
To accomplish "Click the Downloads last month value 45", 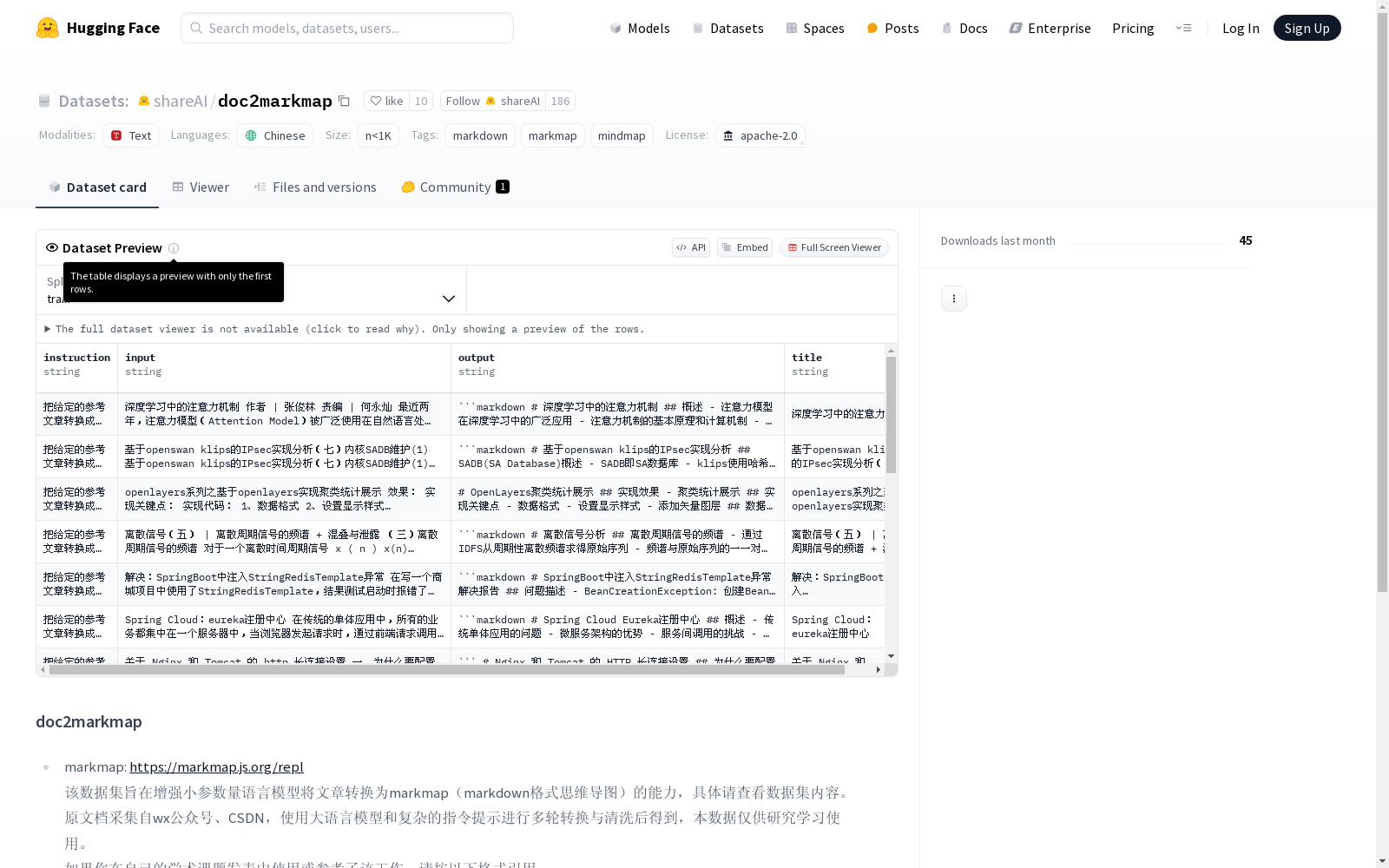I will click(1245, 240).
